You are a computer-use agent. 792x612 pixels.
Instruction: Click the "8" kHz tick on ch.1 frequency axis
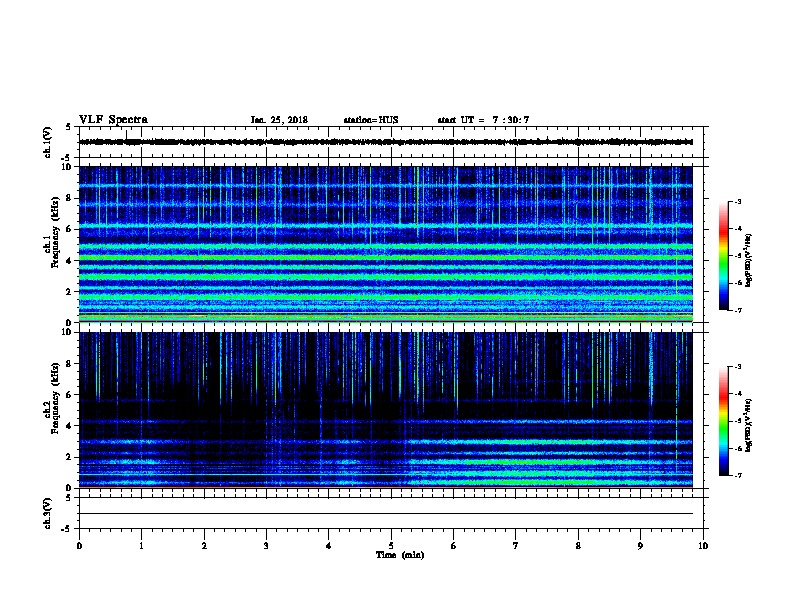point(70,198)
